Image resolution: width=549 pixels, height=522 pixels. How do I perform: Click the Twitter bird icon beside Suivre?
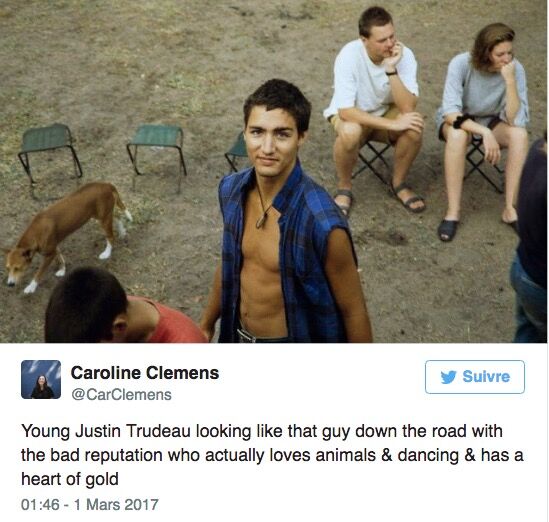(x=449, y=377)
